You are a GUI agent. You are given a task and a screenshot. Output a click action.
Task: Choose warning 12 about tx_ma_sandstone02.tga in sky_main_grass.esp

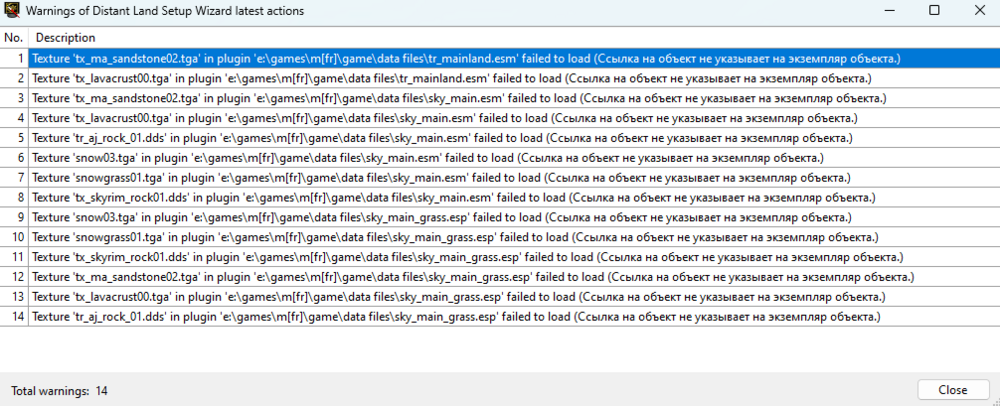coord(472,277)
